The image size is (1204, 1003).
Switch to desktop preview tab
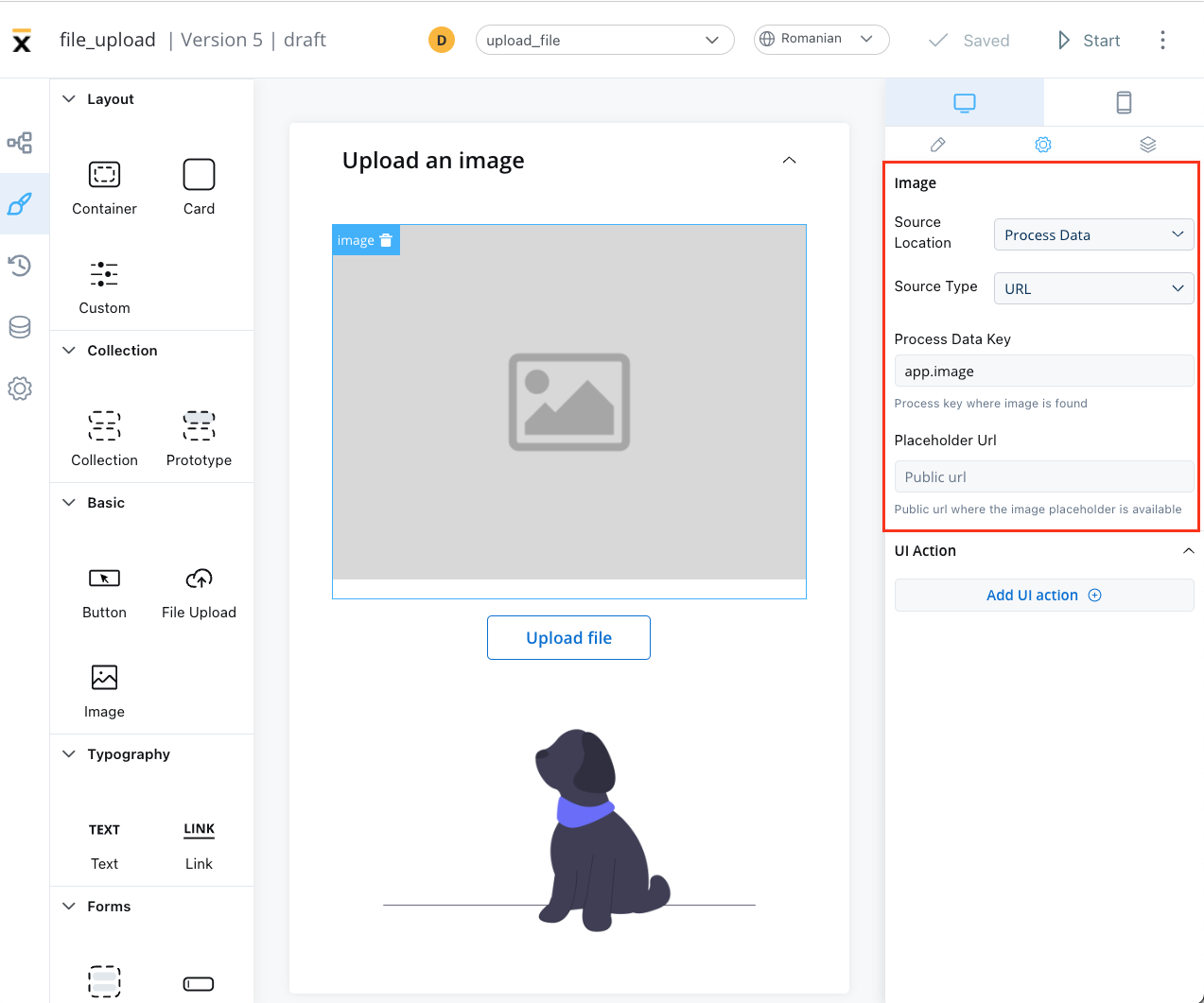tap(964, 102)
